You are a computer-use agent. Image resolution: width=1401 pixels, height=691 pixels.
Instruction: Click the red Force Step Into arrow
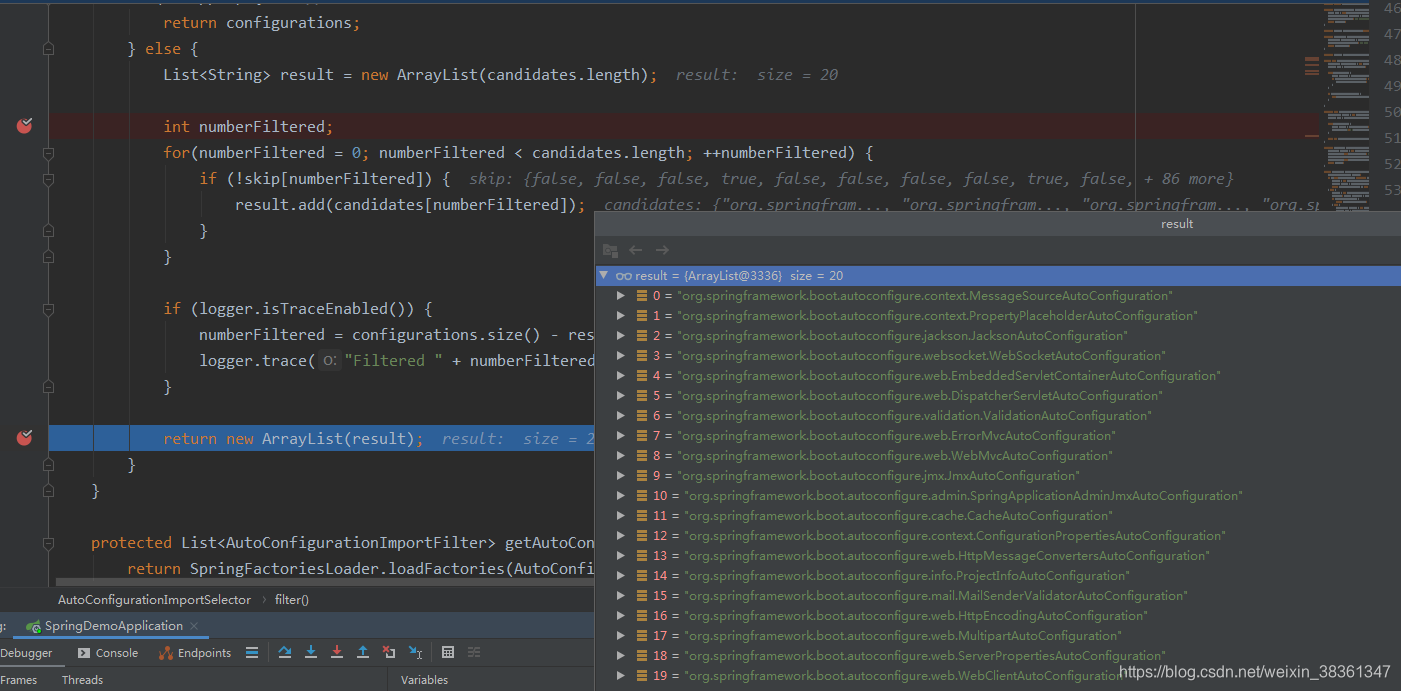pos(337,652)
